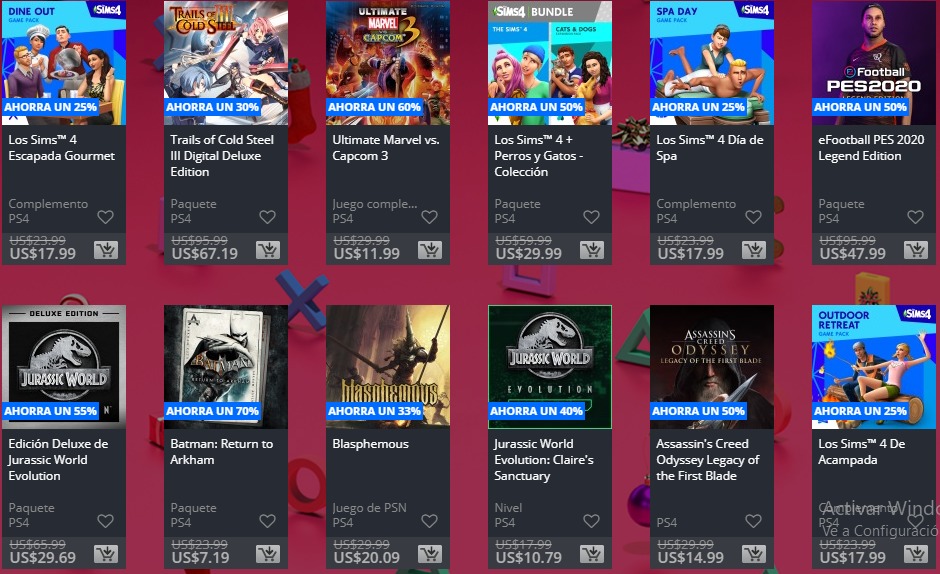Toggle wishlist heart for Blasphemous
The image size is (940, 574).
click(x=429, y=521)
